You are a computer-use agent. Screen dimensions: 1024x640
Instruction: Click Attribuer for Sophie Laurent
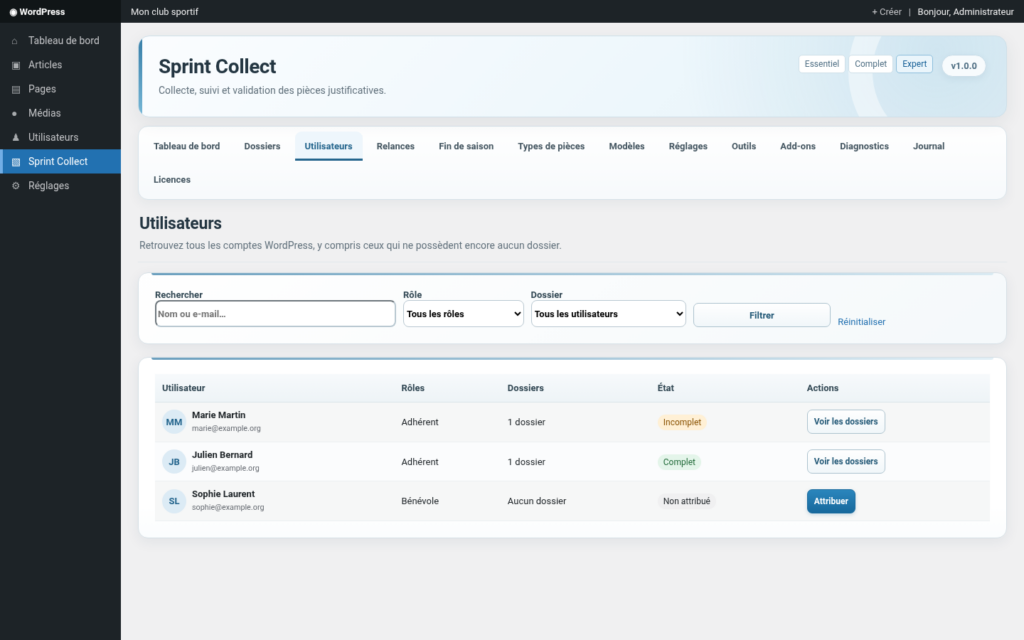coord(831,502)
